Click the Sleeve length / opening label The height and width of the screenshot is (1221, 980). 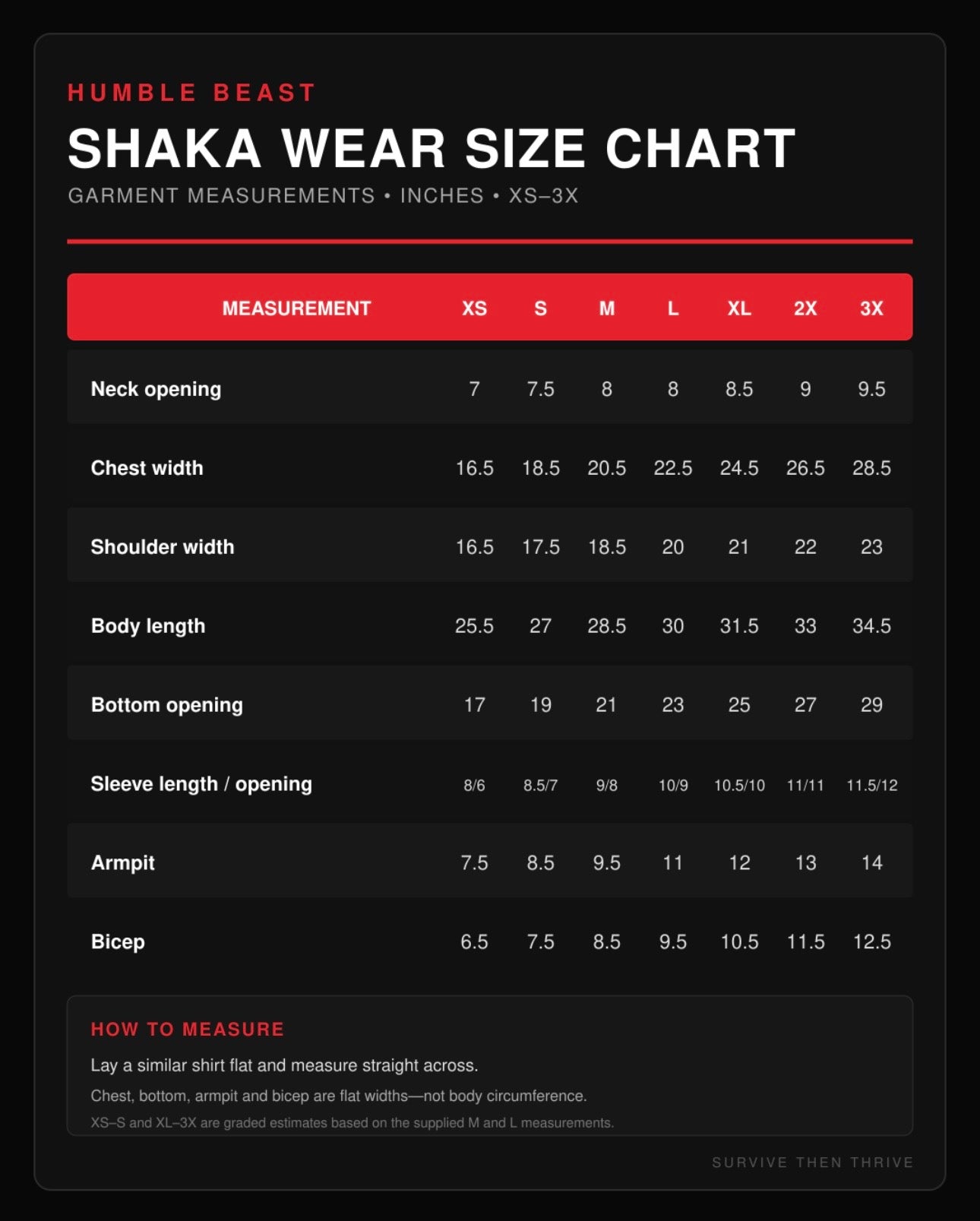tap(201, 784)
